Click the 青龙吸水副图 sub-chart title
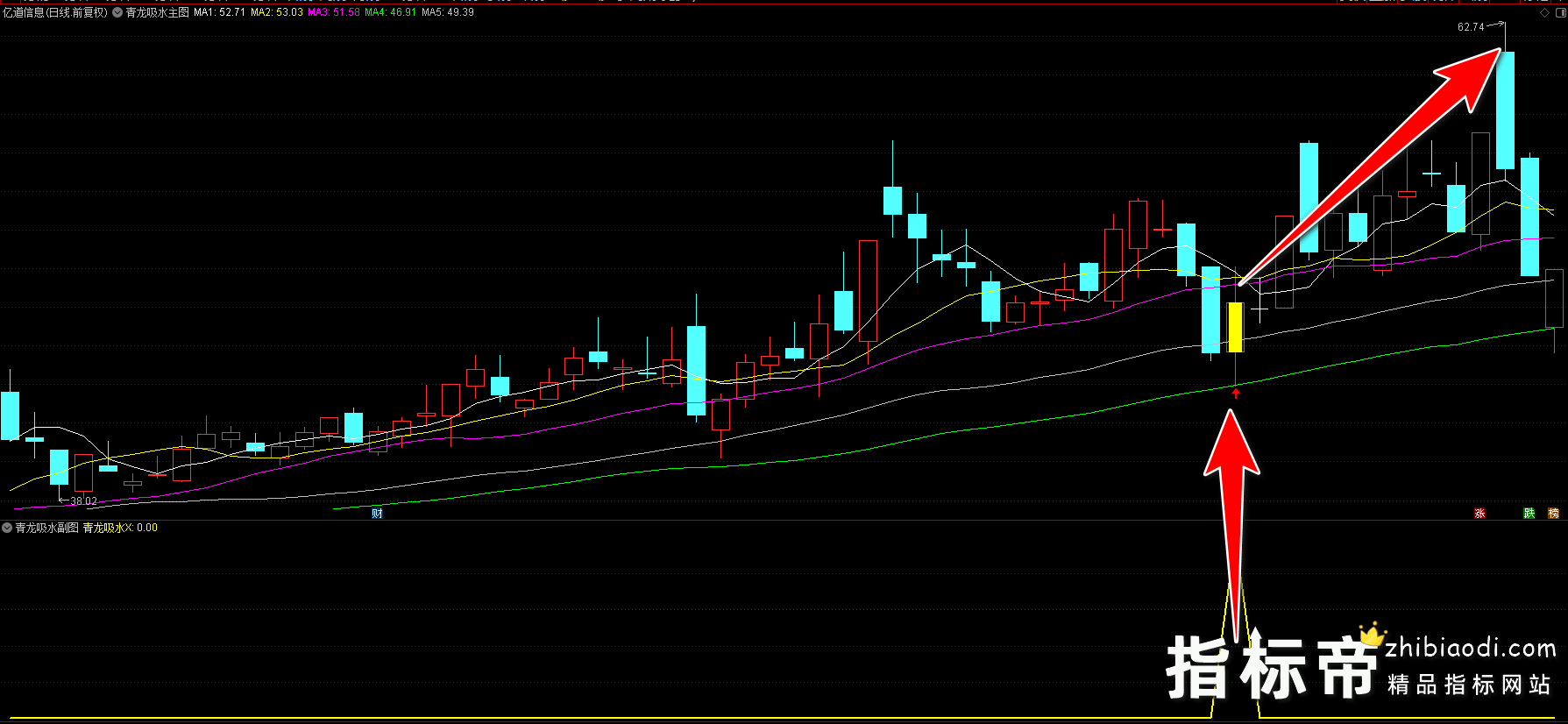Image resolution: width=1568 pixels, height=724 pixels. [x=47, y=528]
